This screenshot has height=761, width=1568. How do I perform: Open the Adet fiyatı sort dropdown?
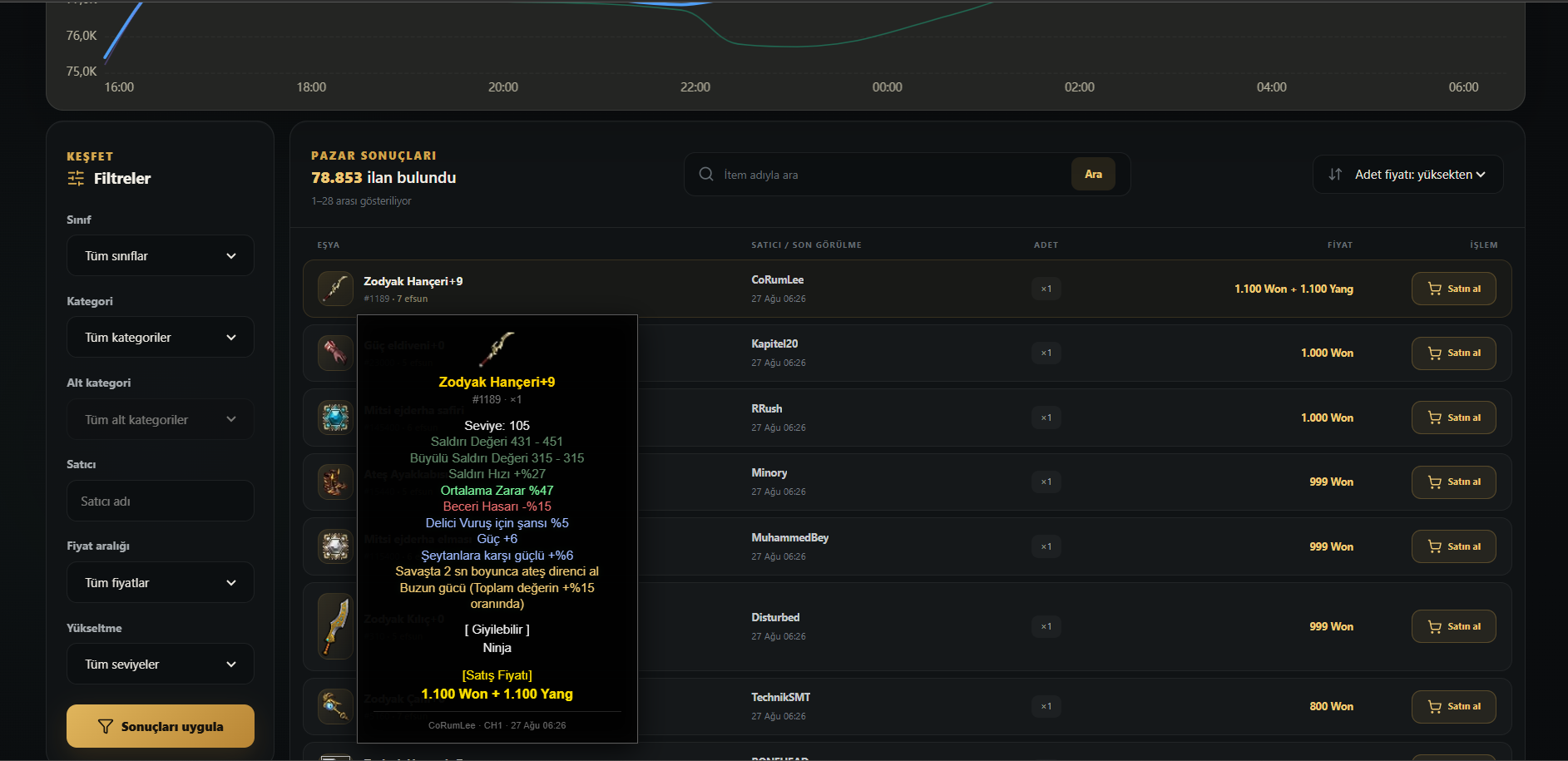pos(1408,175)
